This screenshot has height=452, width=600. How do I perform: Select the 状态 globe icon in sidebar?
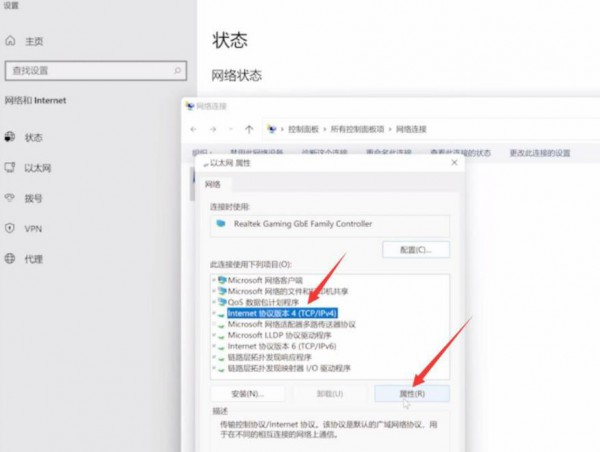10,137
